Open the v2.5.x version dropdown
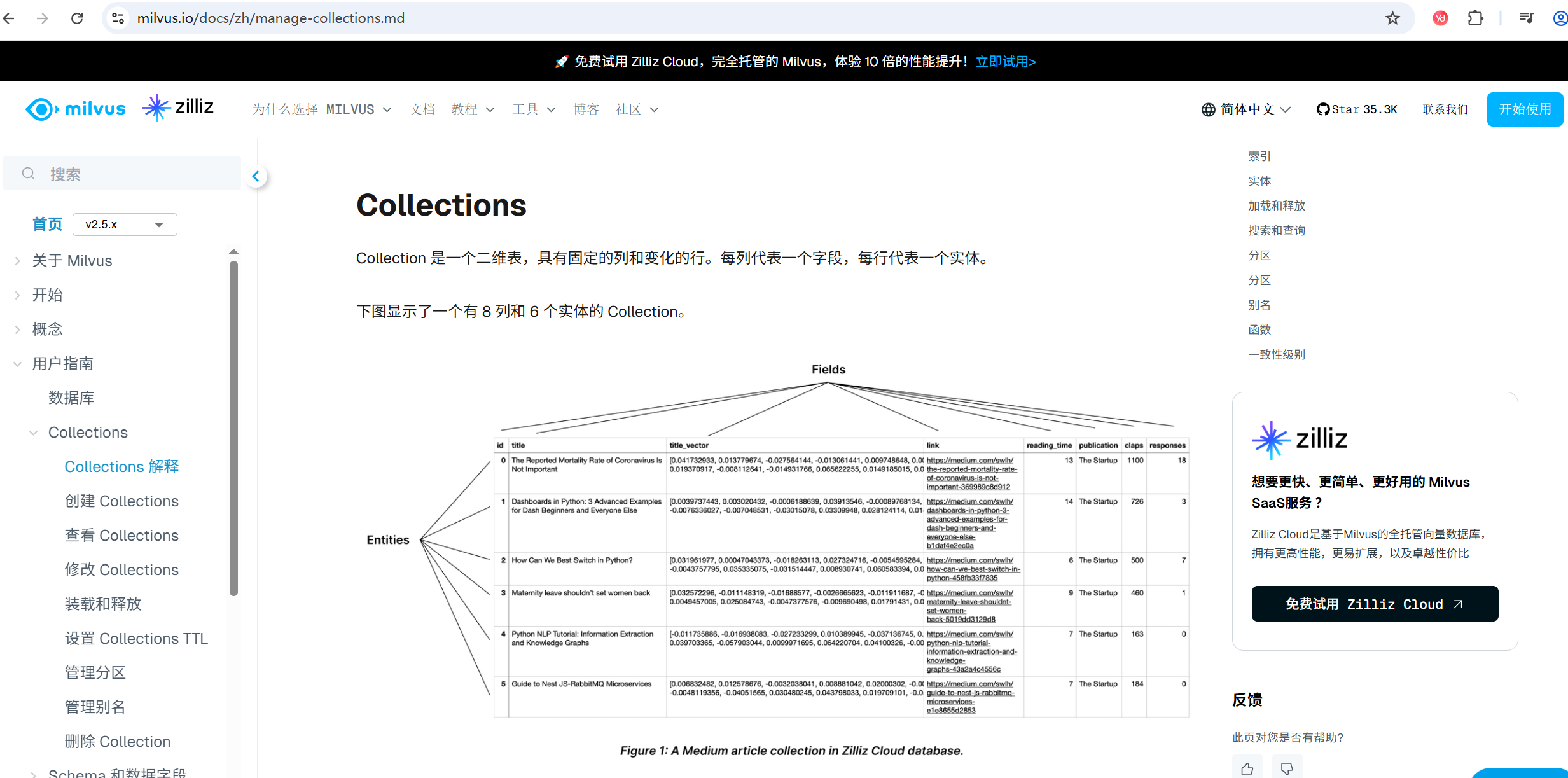Screen dimensions: 1568x778 [x=125, y=224]
